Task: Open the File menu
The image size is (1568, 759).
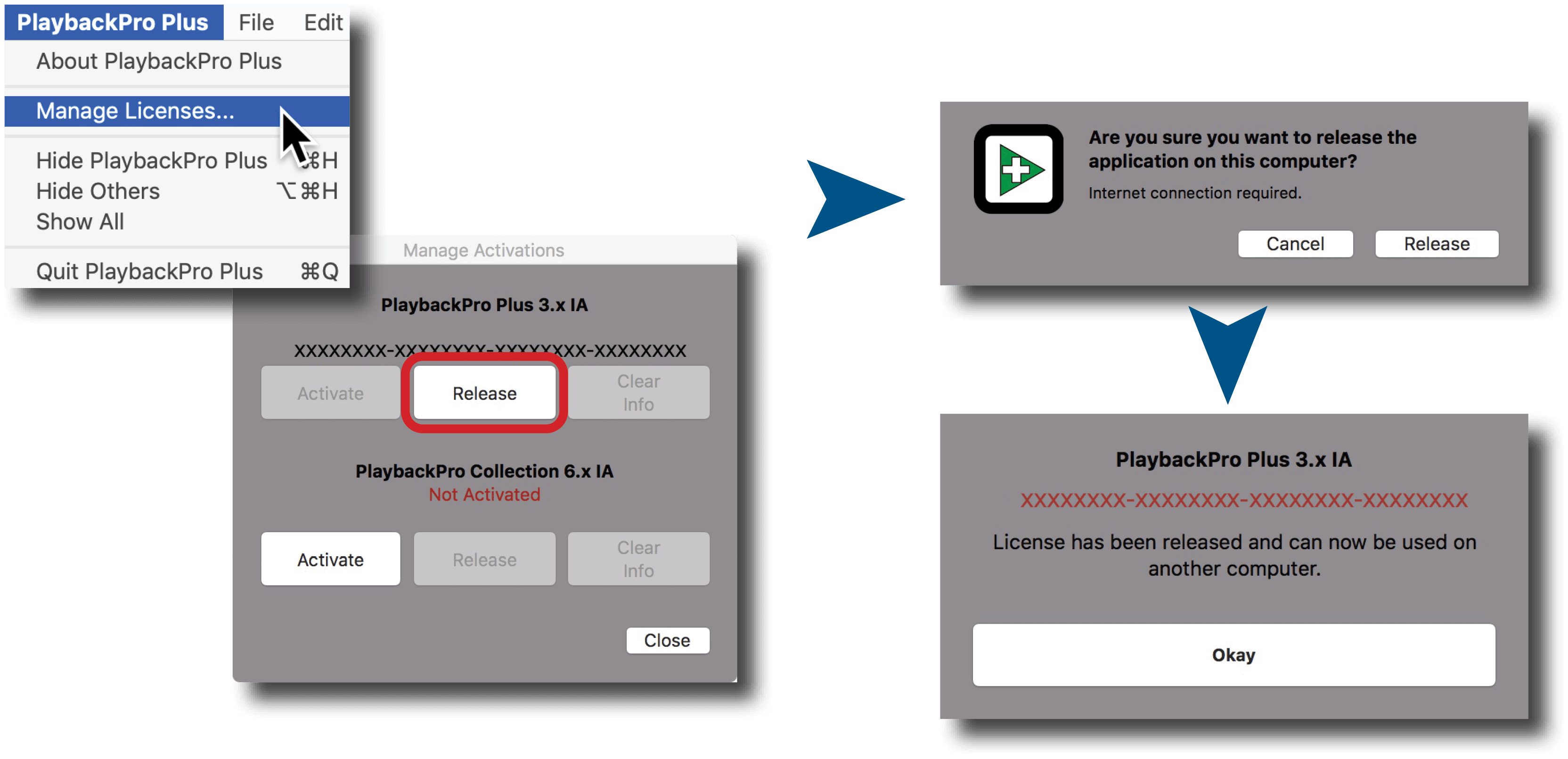Action: 256,22
